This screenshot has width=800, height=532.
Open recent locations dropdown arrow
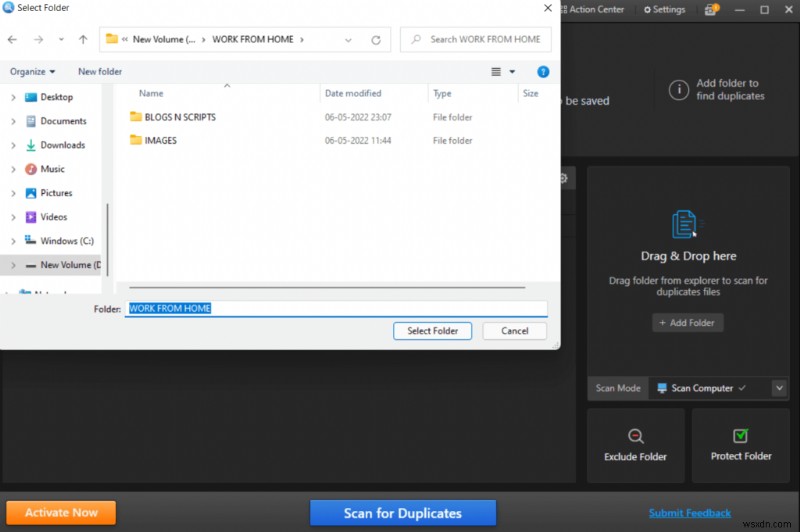[x=61, y=39]
